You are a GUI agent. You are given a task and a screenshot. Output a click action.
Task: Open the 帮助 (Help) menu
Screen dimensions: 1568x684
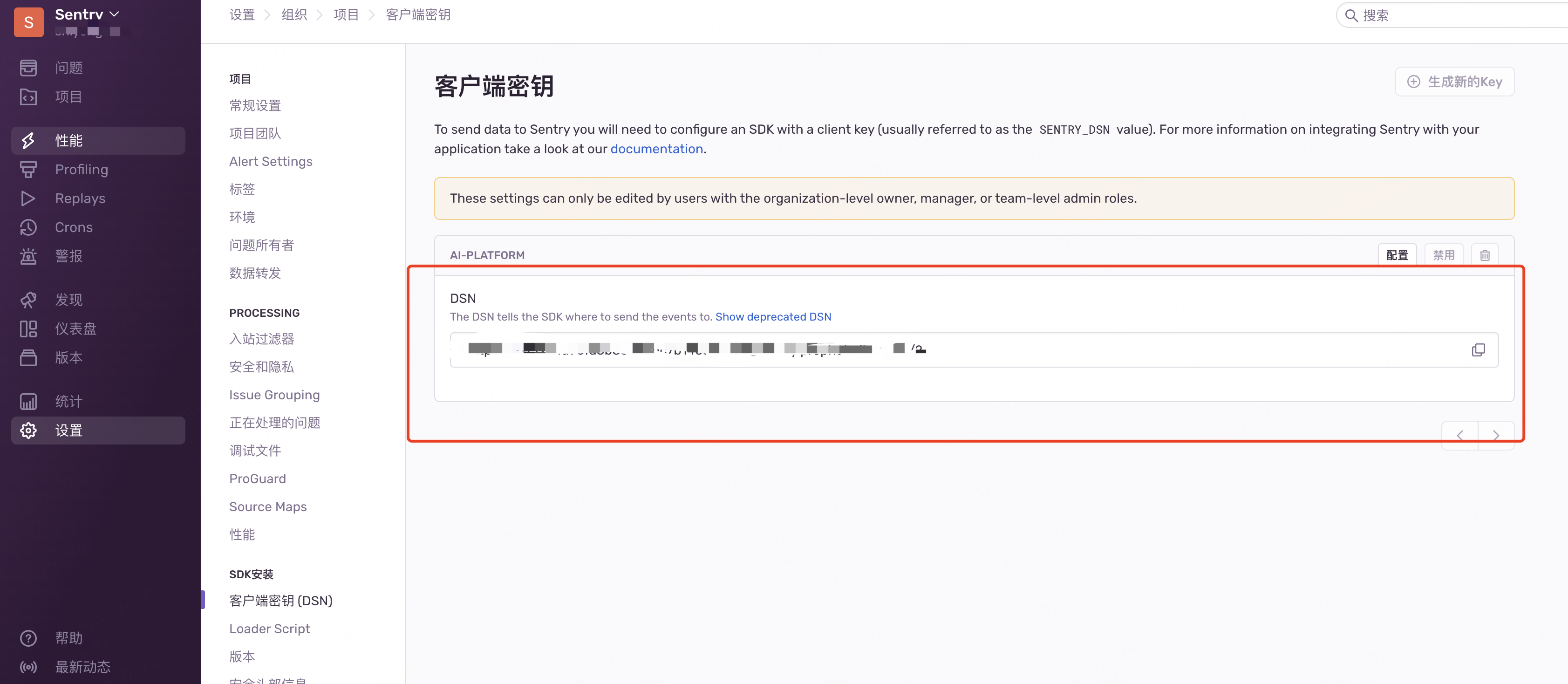tap(68, 638)
